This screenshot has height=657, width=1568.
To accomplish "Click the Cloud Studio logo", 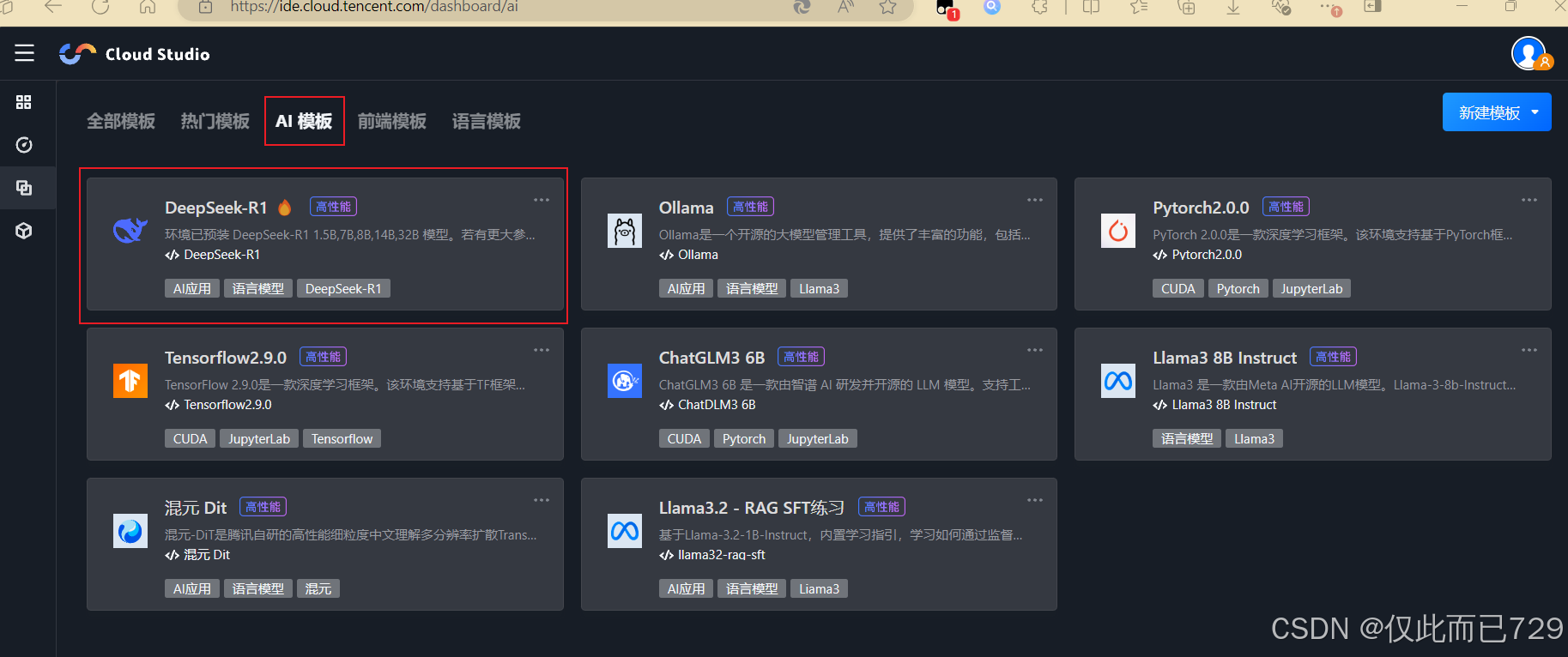I will pyautogui.click(x=135, y=54).
